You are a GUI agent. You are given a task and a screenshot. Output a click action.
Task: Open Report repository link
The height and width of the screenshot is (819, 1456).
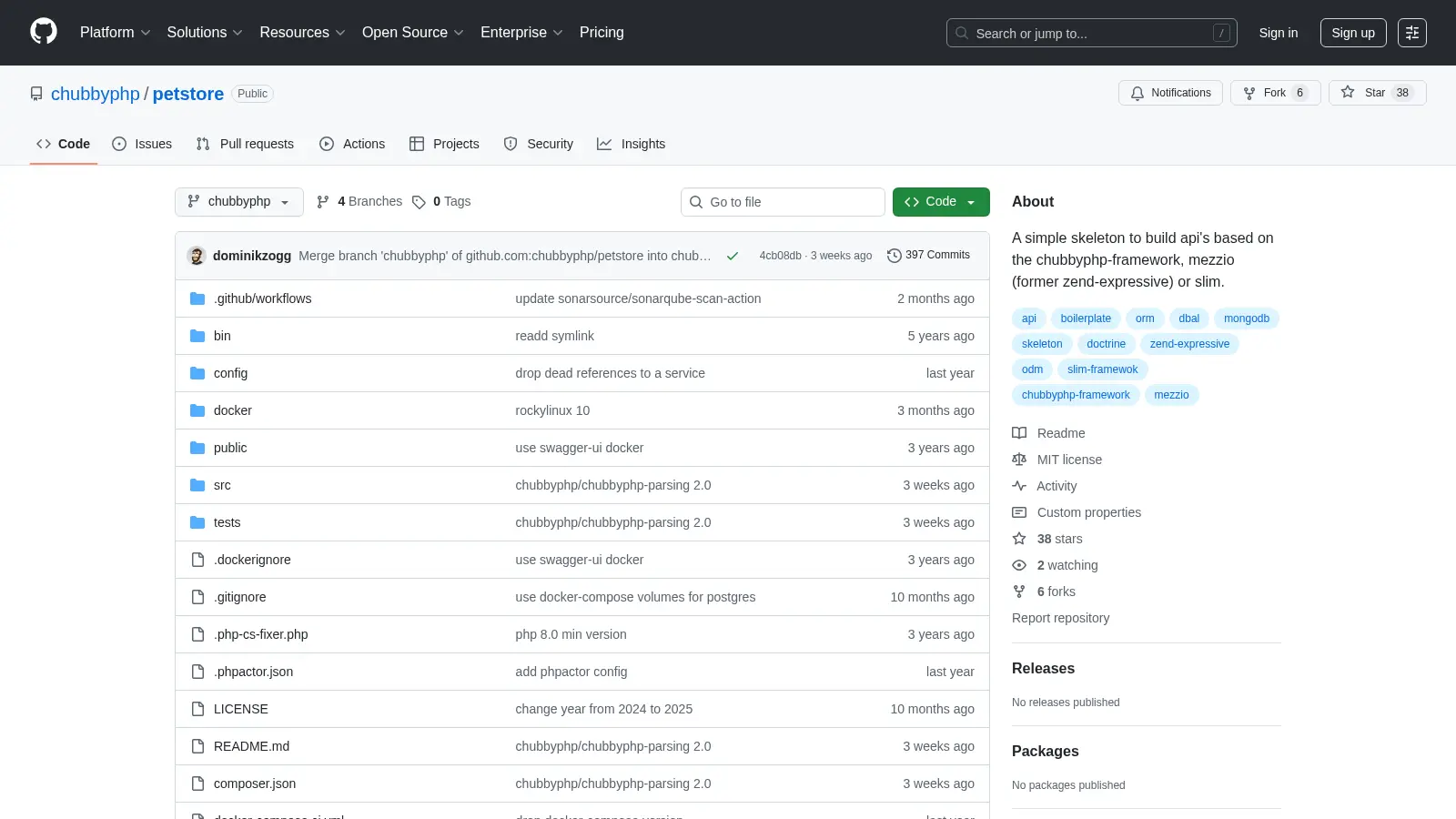click(1061, 618)
